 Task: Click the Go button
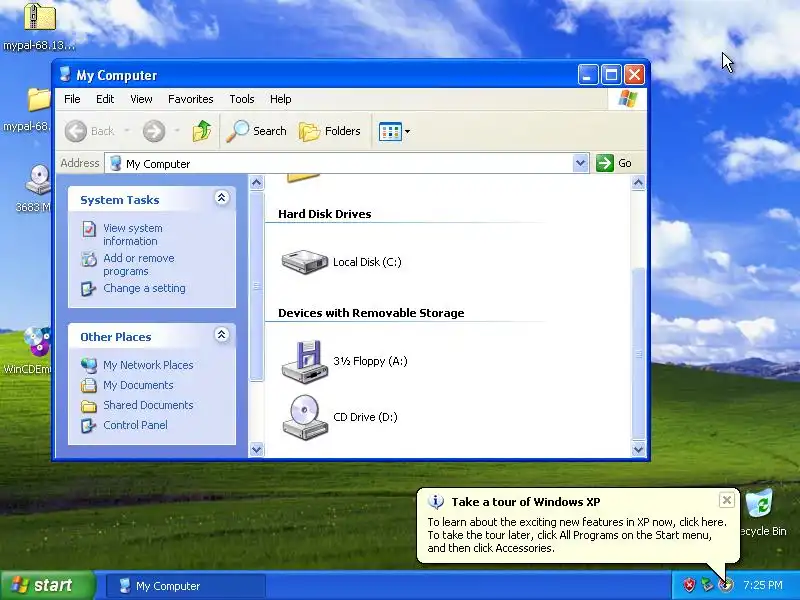[614, 163]
